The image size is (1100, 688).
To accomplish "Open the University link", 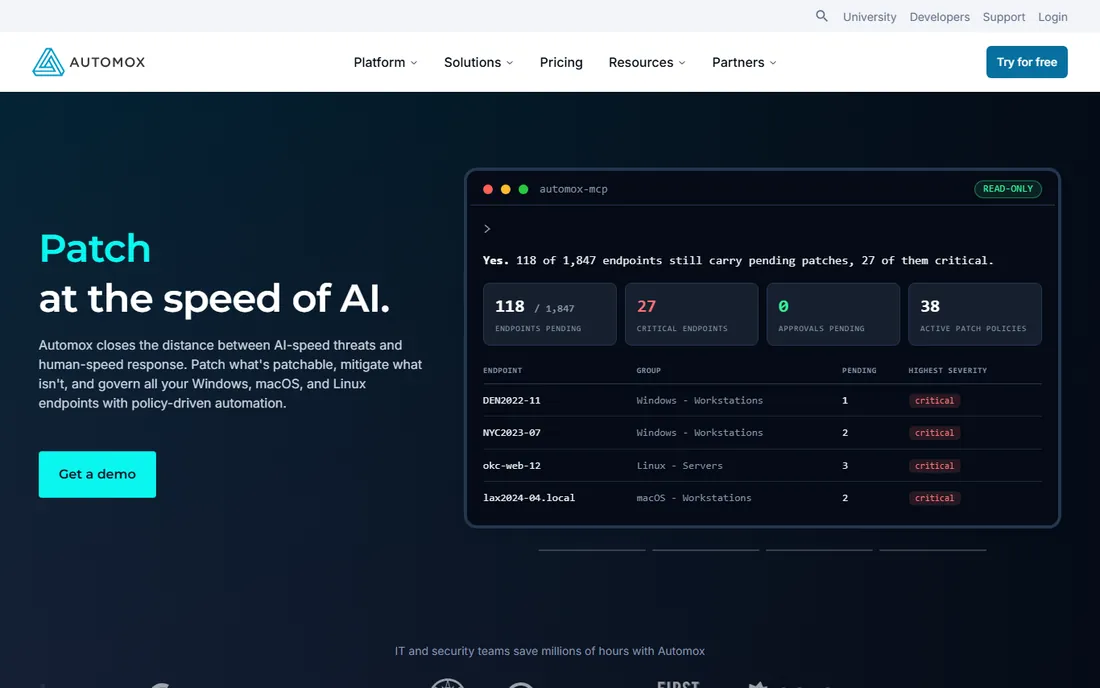I will click(869, 17).
